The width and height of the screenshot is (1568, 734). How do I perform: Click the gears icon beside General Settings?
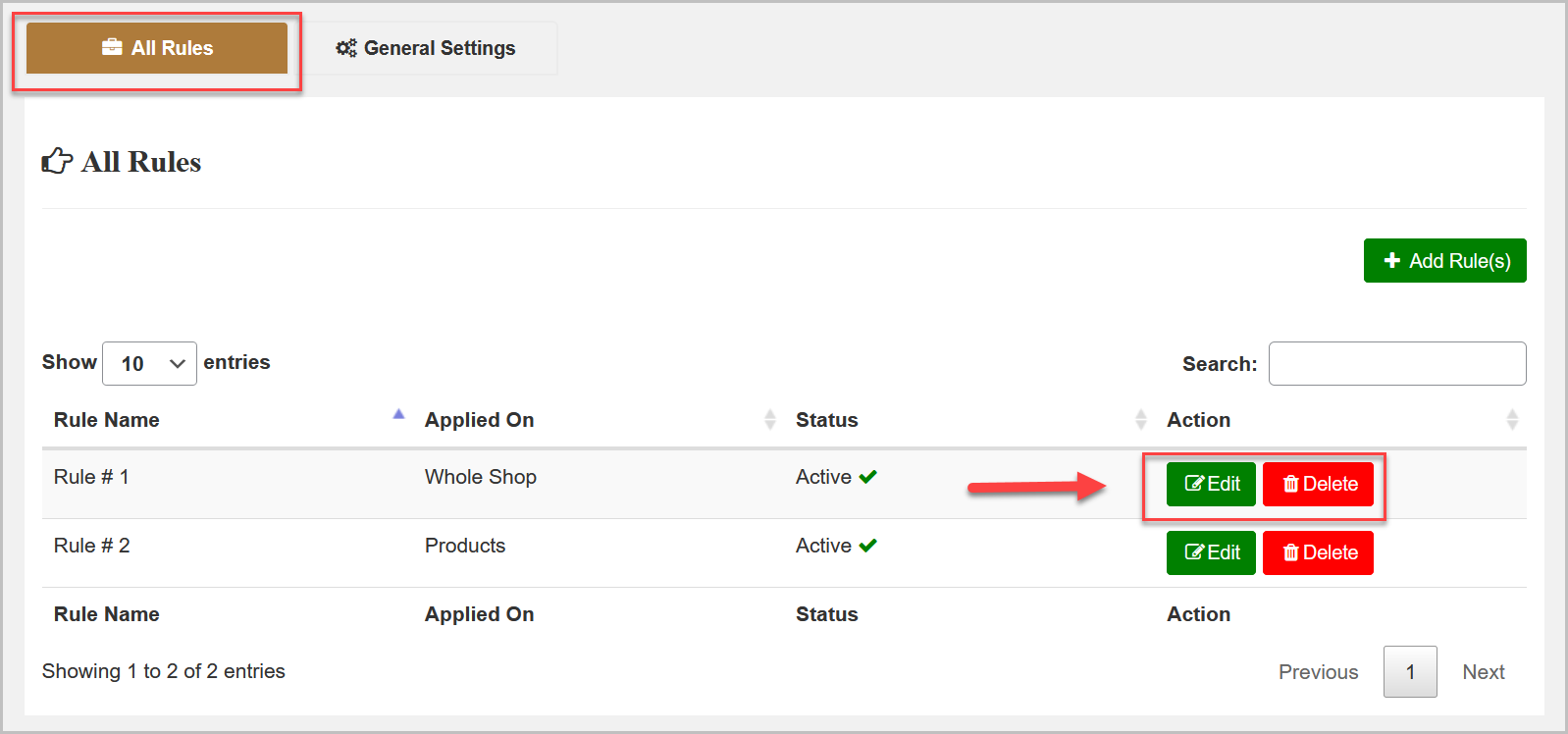pyautogui.click(x=346, y=48)
